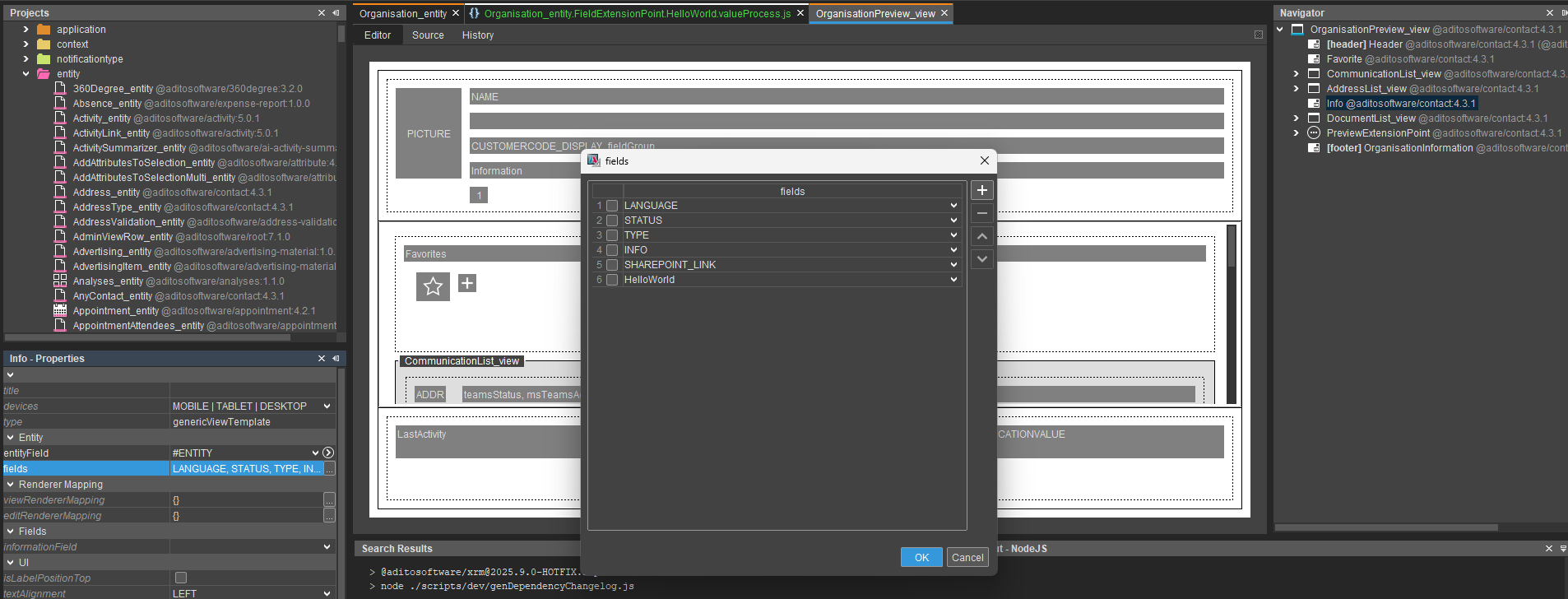Check the LANGUAGE field checkbox
Viewport: 1568px width, 599px height.
(612, 206)
